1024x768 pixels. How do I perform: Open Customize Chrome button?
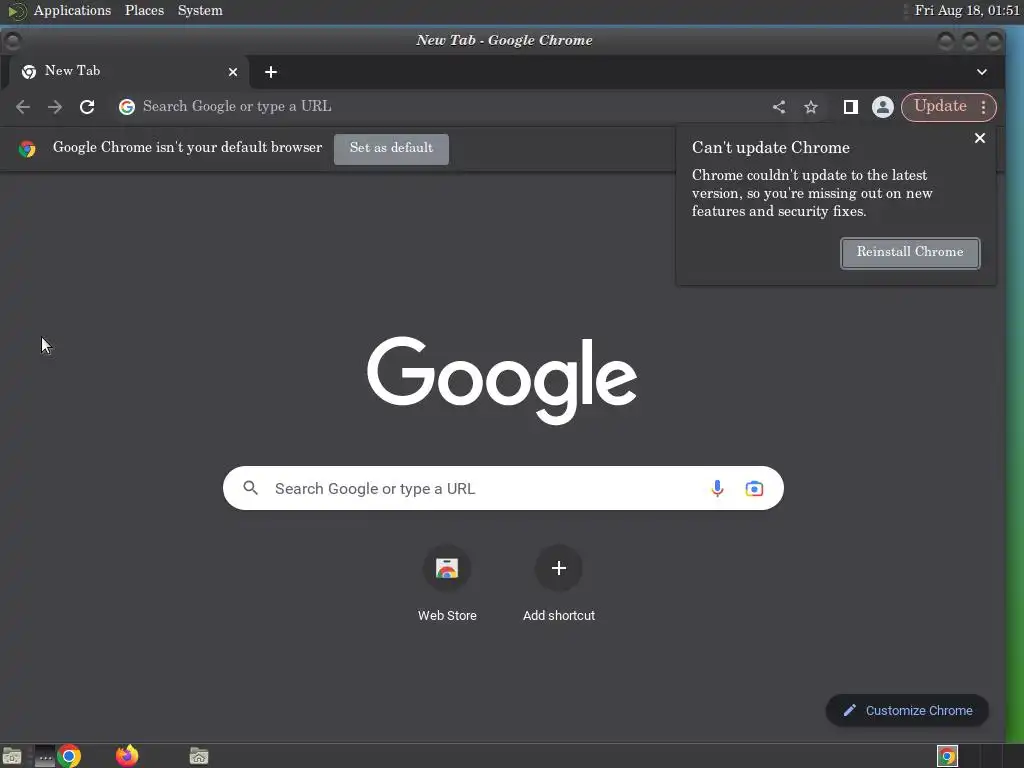tap(907, 710)
